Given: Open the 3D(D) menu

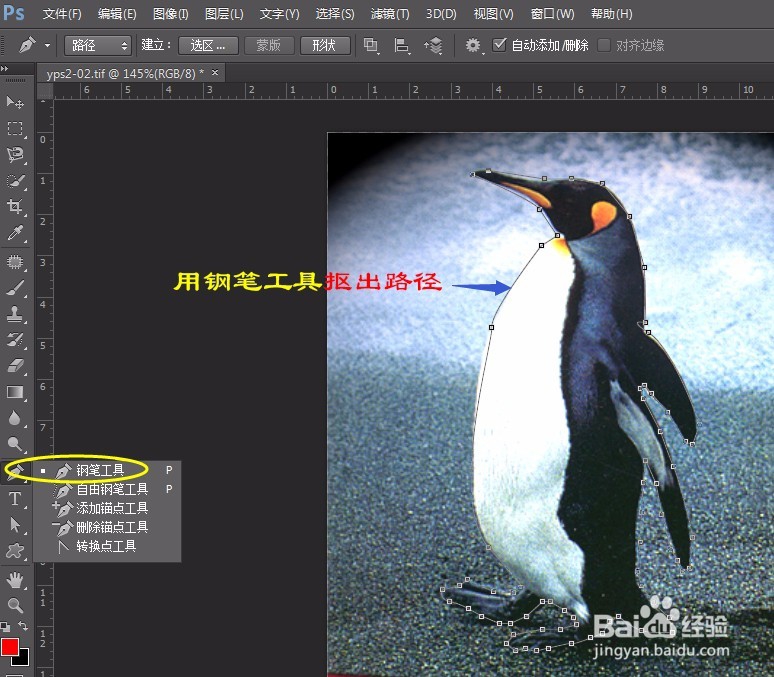Looking at the screenshot, I should [x=441, y=14].
